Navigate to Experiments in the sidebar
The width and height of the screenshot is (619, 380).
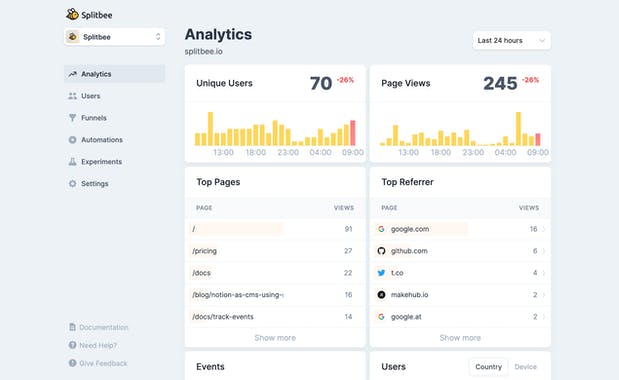coord(114,161)
